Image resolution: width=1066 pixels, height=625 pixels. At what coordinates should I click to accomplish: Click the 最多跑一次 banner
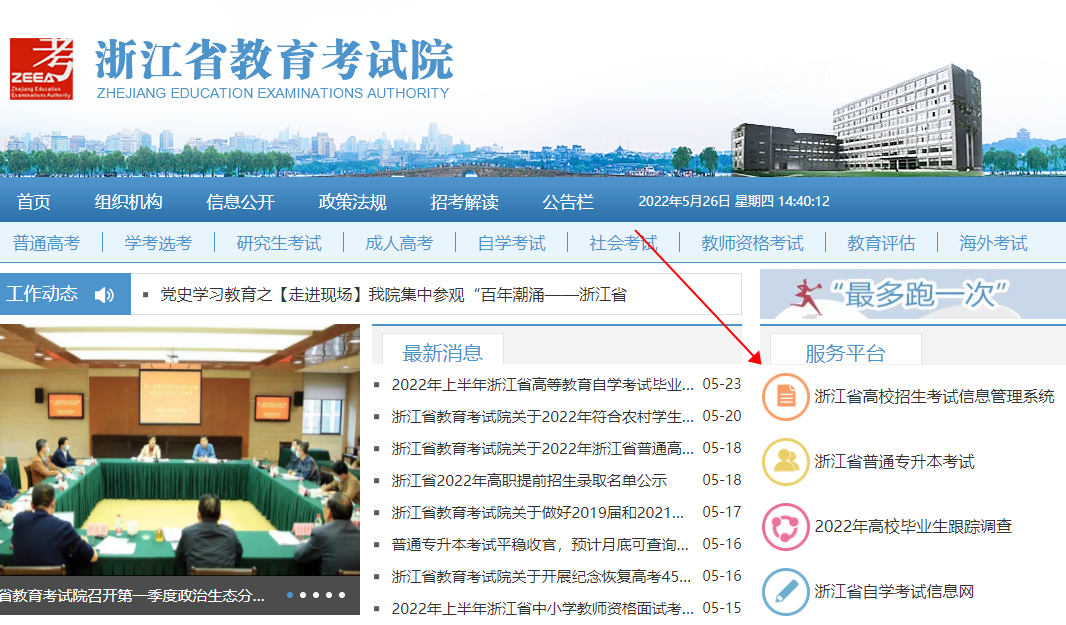(913, 294)
